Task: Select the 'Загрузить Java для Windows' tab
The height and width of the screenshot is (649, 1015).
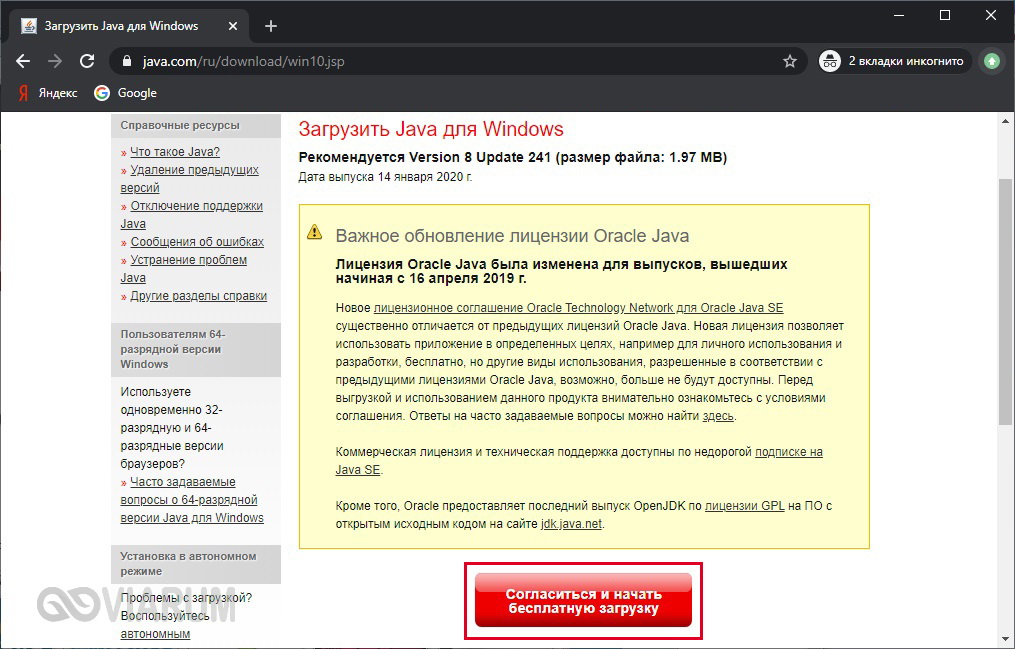Action: coord(120,26)
